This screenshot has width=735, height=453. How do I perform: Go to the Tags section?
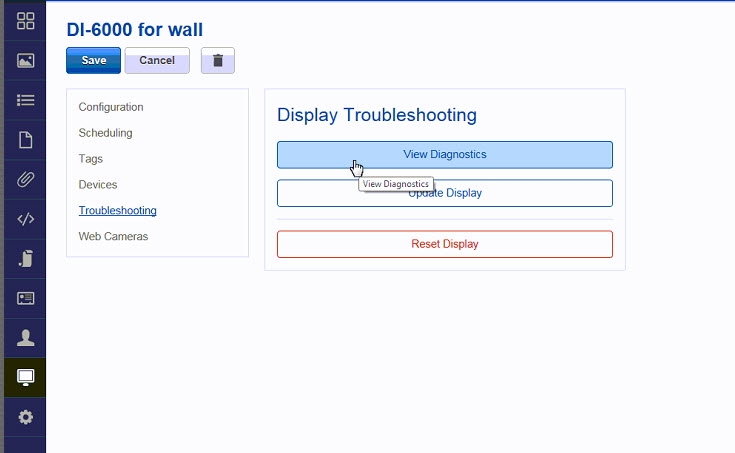click(91, 159)
